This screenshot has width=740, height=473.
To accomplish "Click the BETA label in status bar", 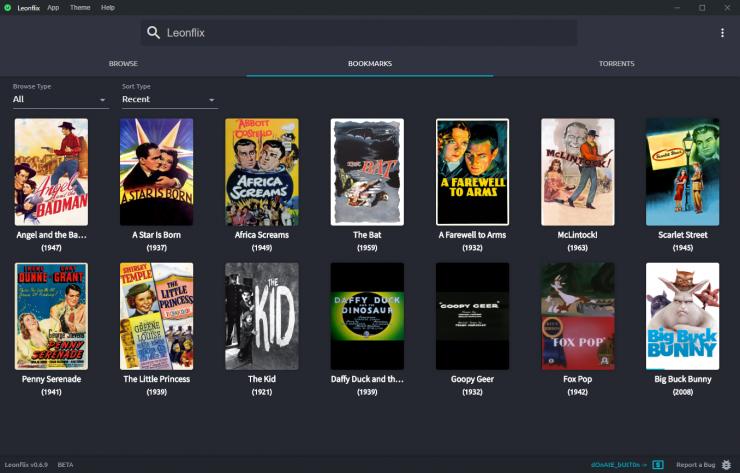I will tap(65, 465).
